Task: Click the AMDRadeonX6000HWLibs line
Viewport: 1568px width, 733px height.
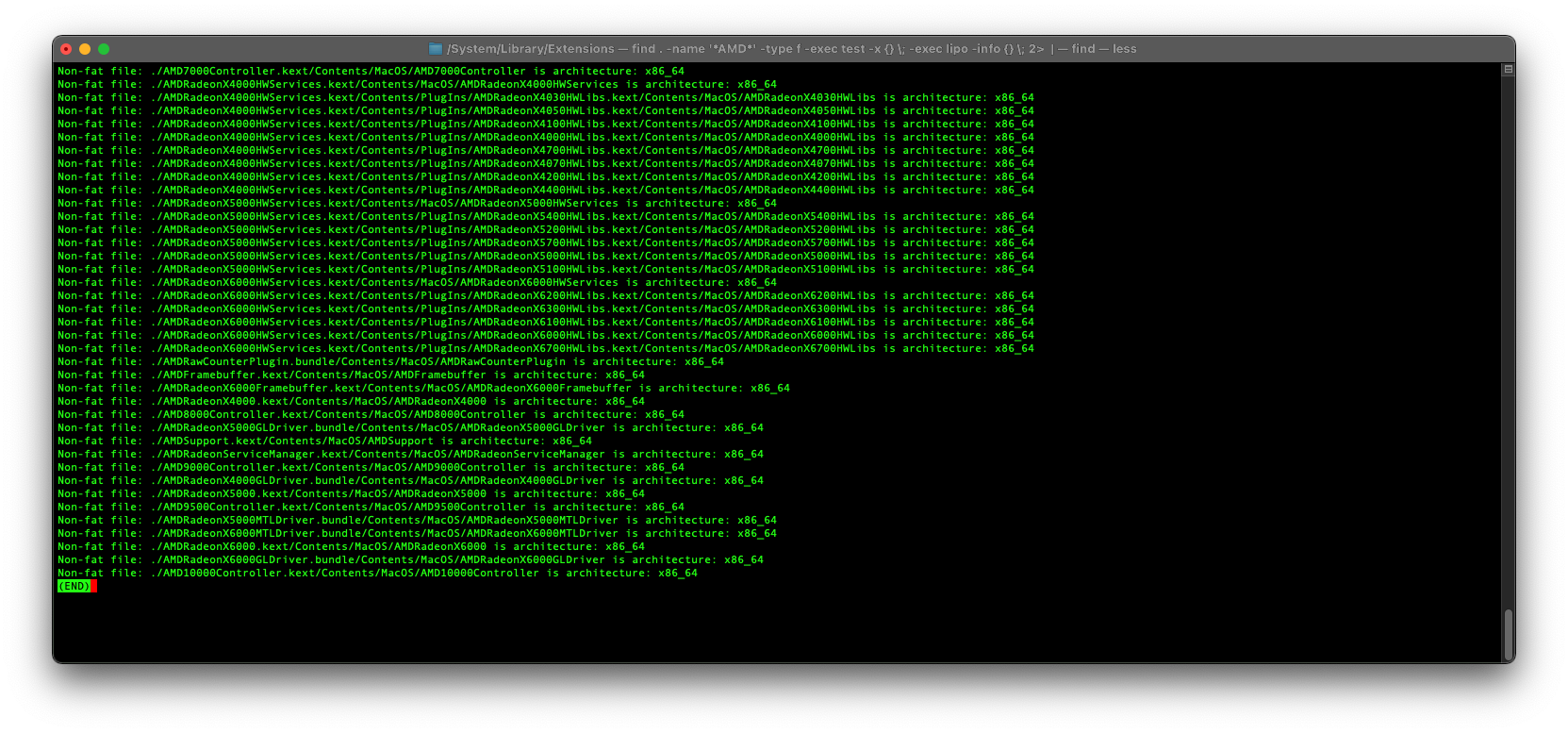Action: pos(546,335)
